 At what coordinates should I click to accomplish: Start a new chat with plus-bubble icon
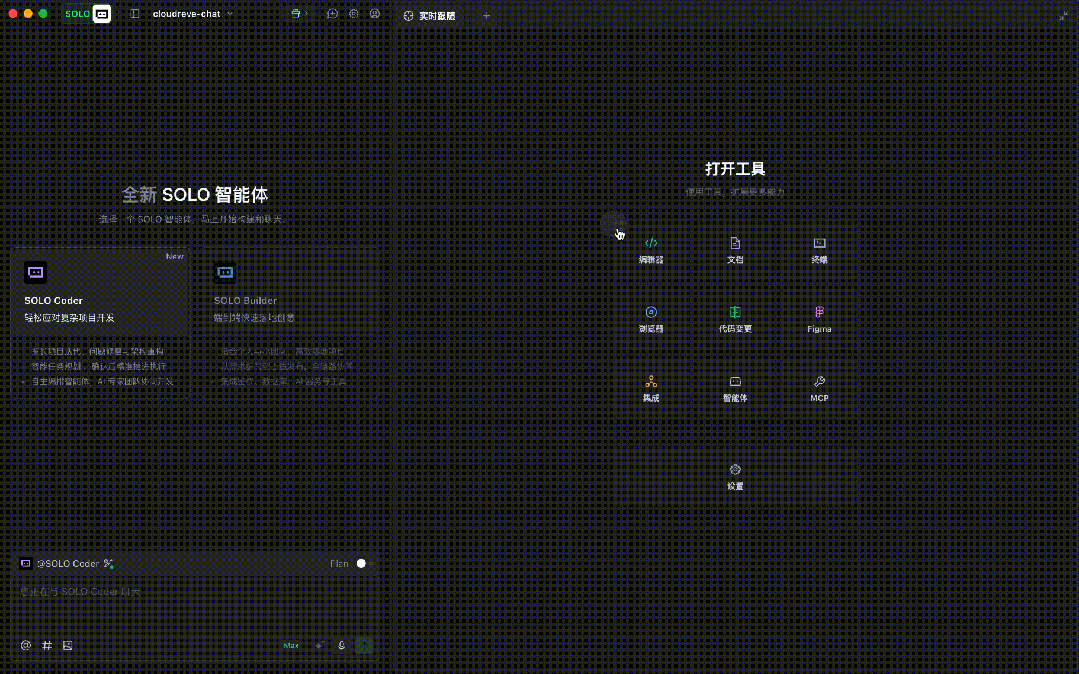click(332, 14)
